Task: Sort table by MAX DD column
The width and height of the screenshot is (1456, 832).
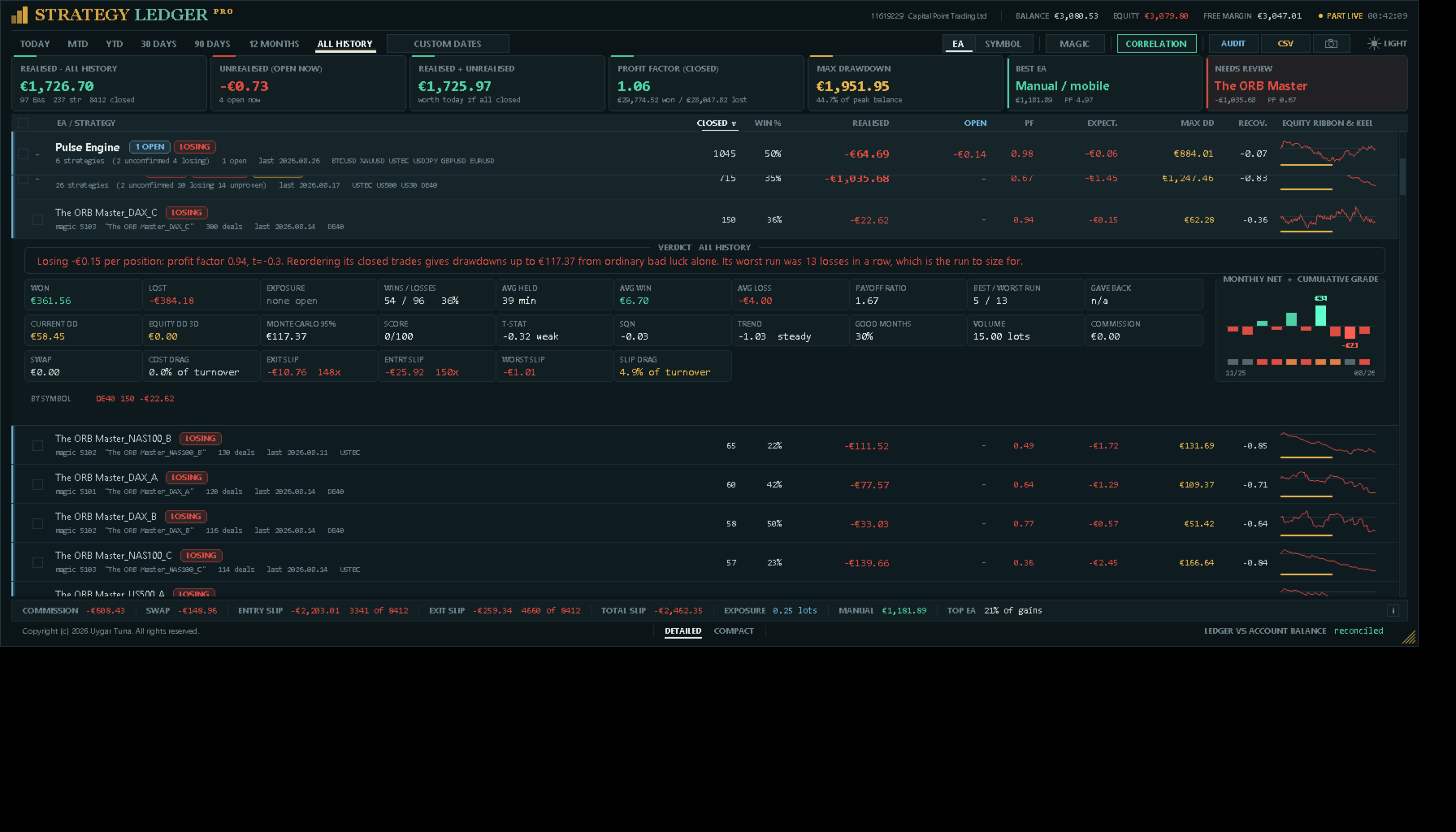Action: pyautogui.click(x=1197, y=123)
